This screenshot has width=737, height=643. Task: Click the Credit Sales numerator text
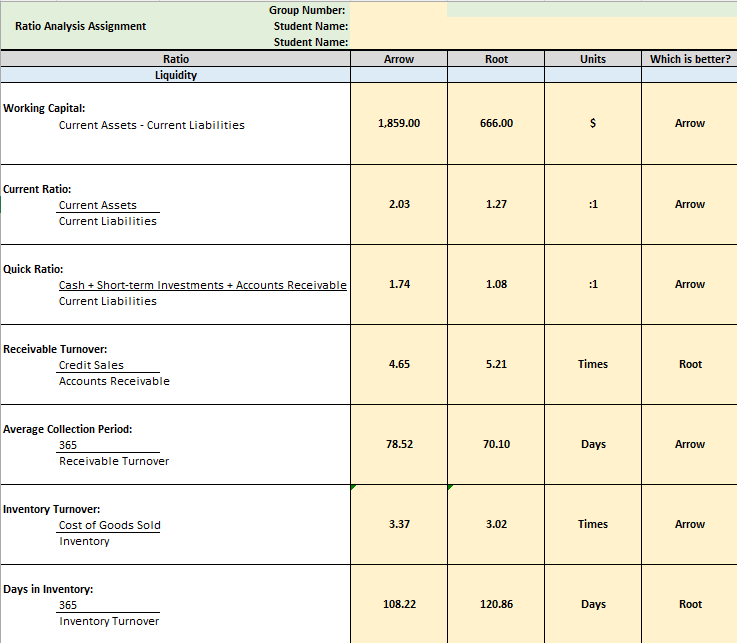pyautogui.click(x=91, y=365)
